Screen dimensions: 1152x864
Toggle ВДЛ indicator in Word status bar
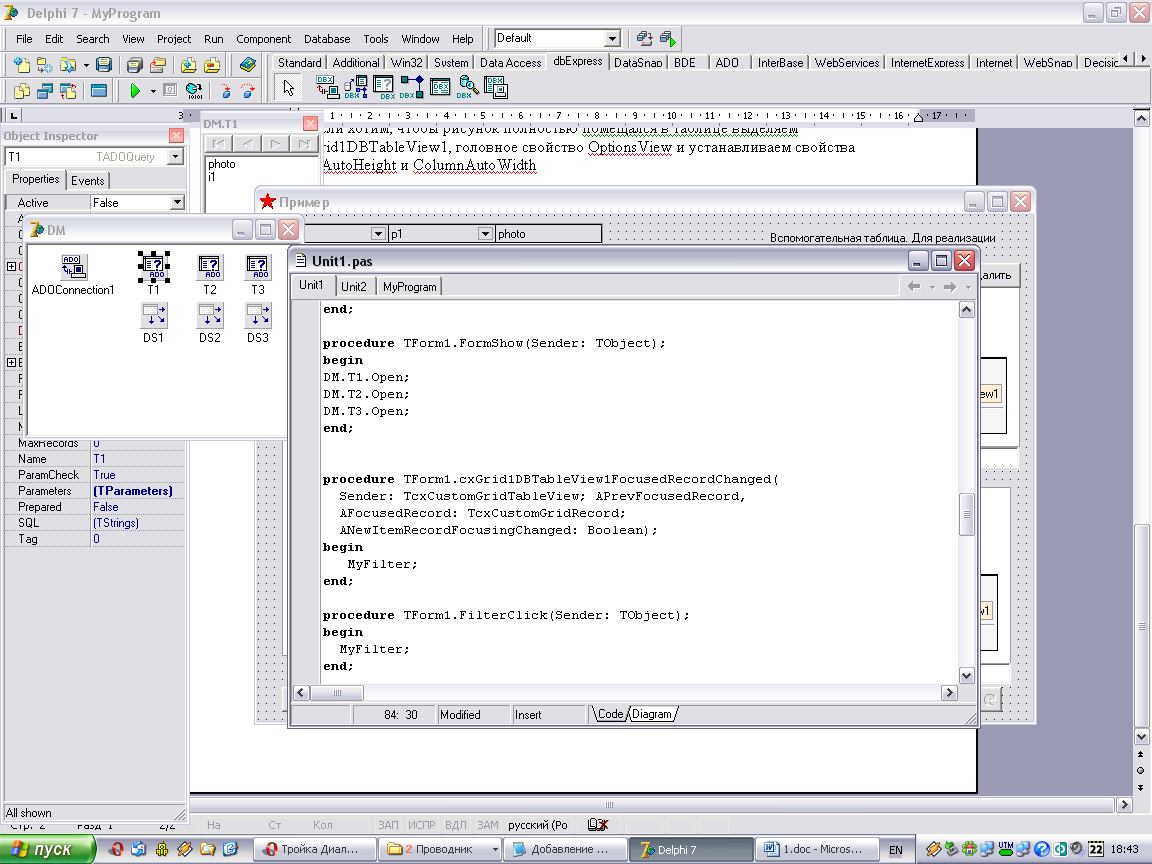click(x=456, y=825)
